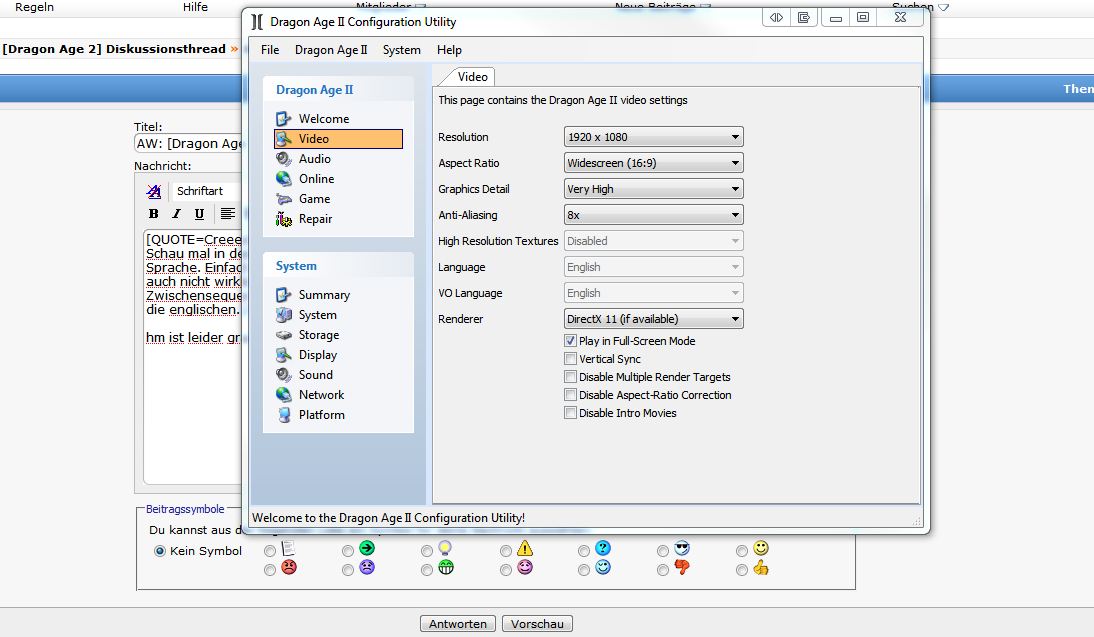Click the Display monitor icon
This screenshot has width=1094, height=637.
tap(283, 354)
